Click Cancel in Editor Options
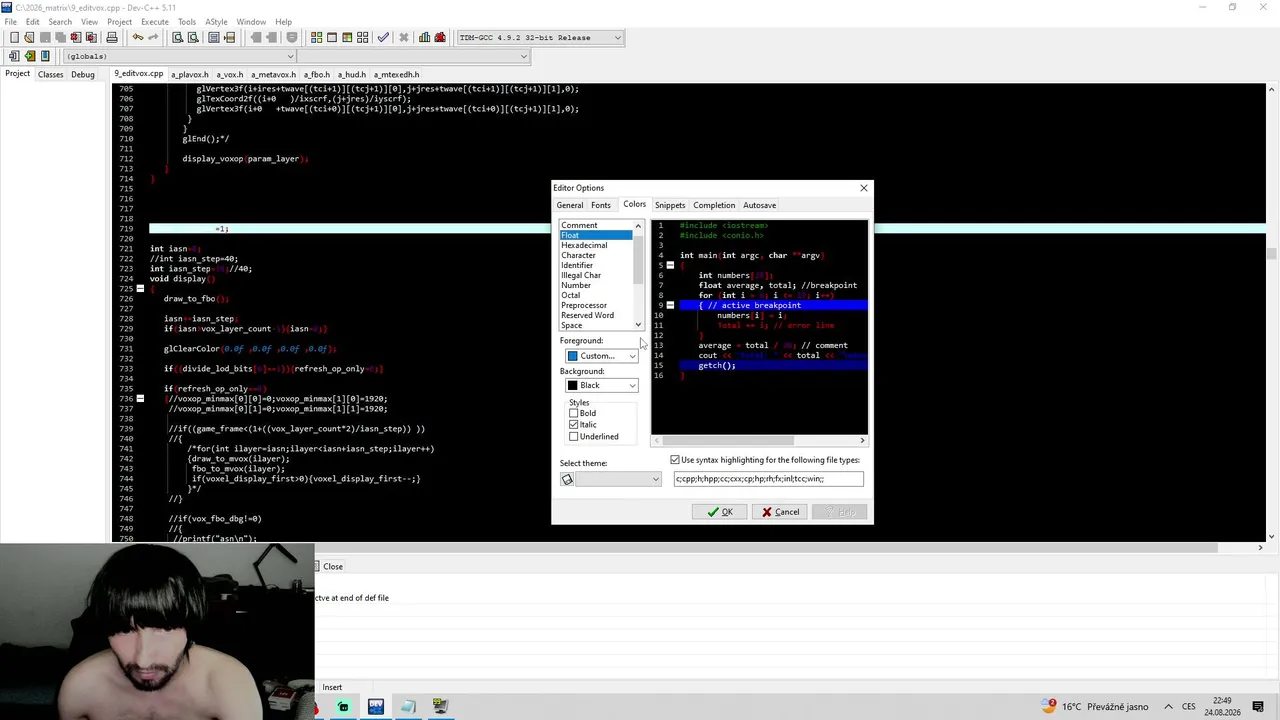The height and width of the screenshot is (720, 1280). click(780, 512)
